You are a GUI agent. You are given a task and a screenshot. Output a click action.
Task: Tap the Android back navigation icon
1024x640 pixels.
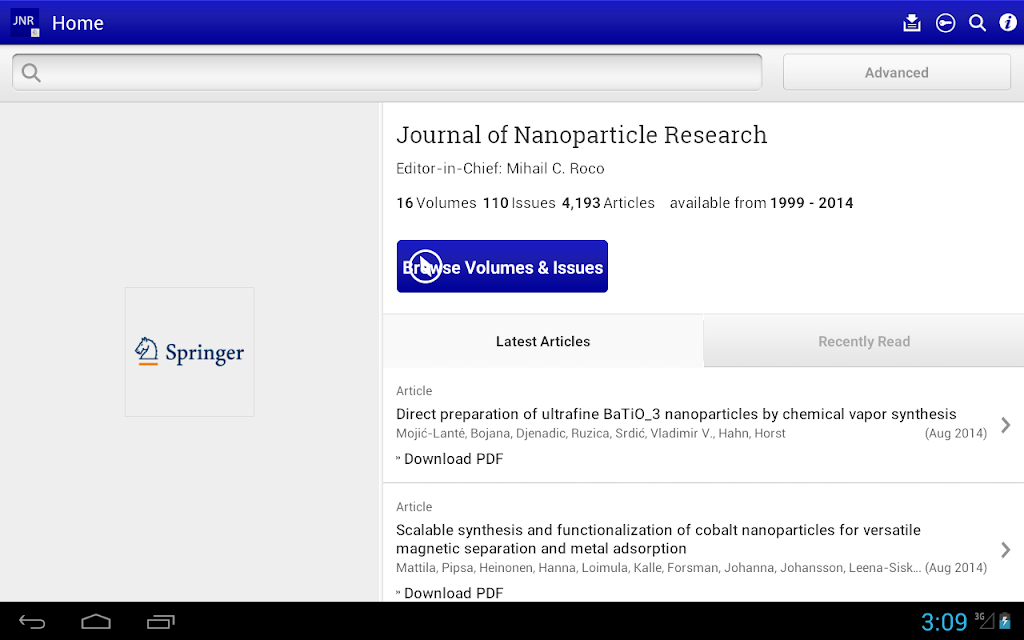tap(31, 622)
